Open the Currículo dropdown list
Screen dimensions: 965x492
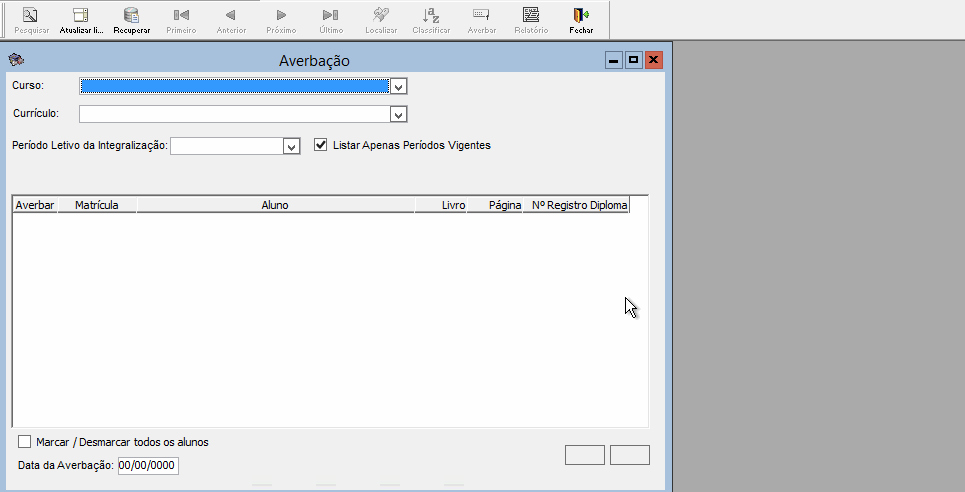tap(399, 115)
